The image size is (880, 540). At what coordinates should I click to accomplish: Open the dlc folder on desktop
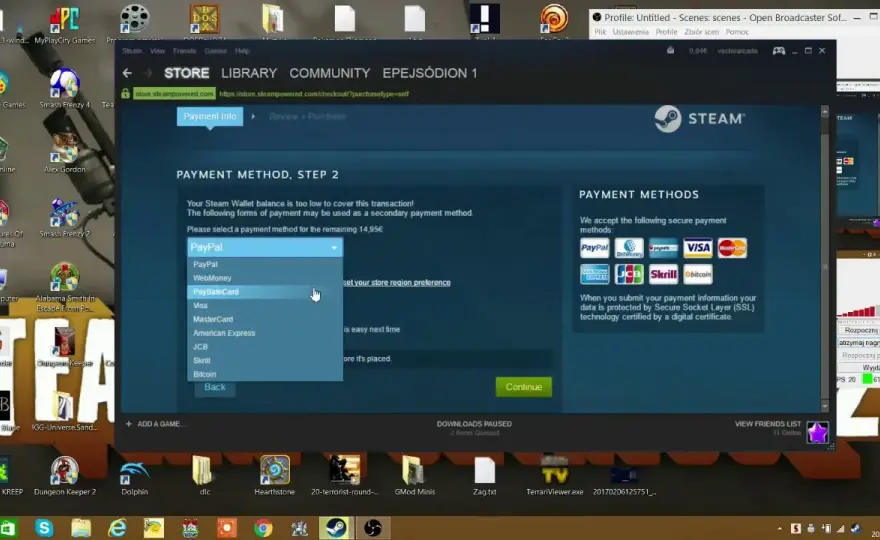tap(204, 476)
